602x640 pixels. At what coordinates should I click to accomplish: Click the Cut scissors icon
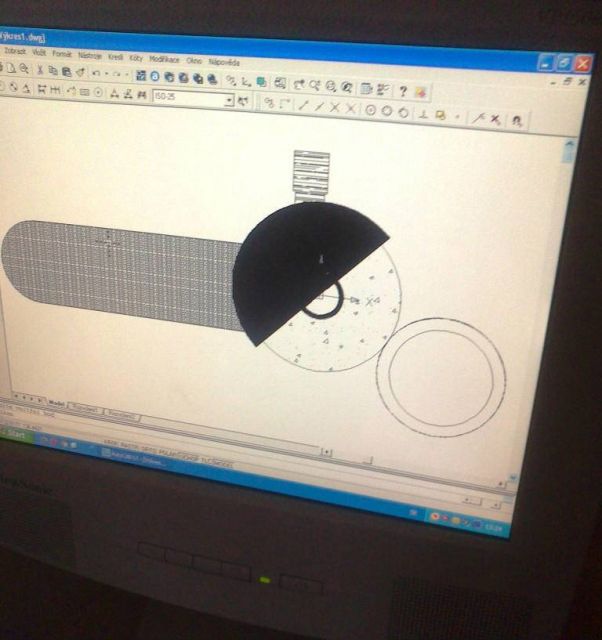click(x=40, y=70)
